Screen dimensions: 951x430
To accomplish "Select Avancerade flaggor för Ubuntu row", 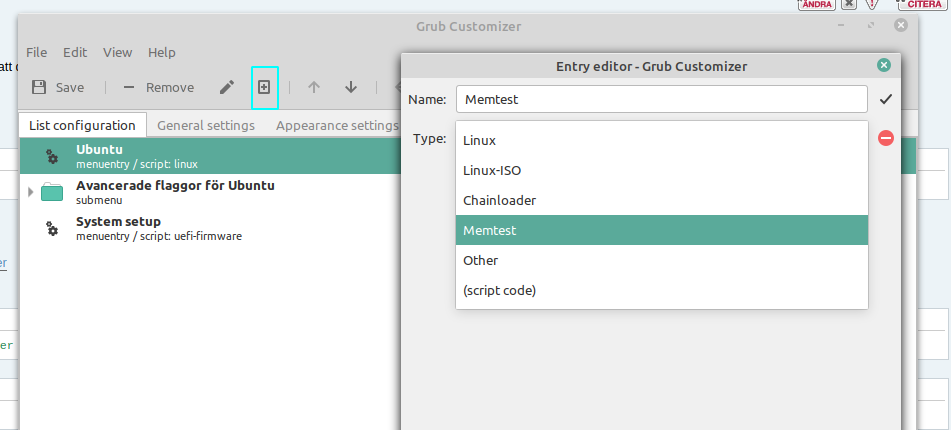I will pyautogui.click(x=210, y=192).
